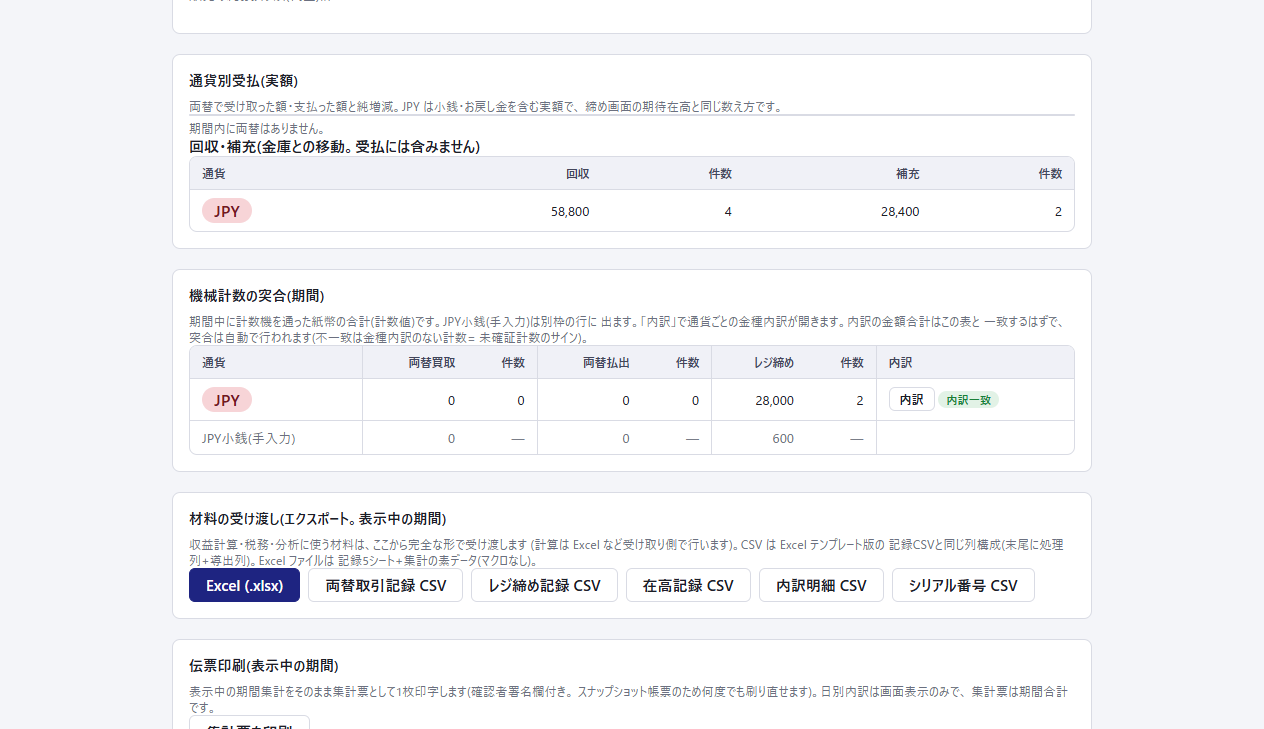This screenshot has height=729, width=1264.
Task: Click 回収 amount 58,800
Action: pos(570,211)
